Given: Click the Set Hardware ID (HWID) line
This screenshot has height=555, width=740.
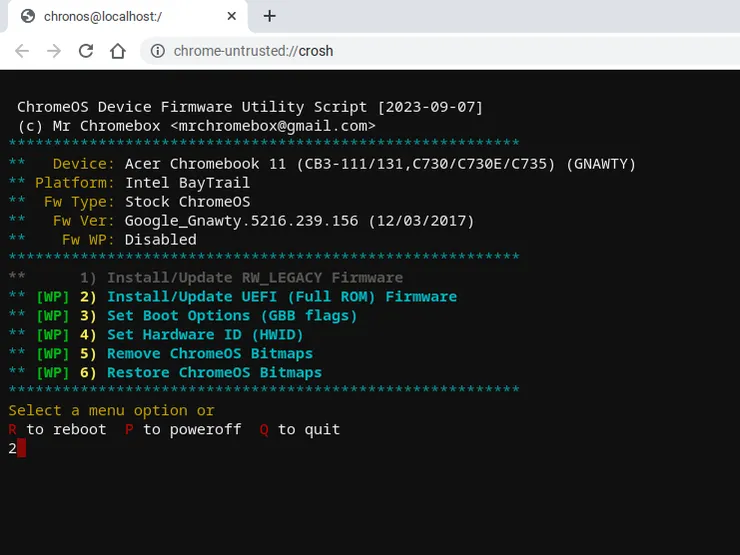Looking at the screenshot, I should click(x=206, y=335).
